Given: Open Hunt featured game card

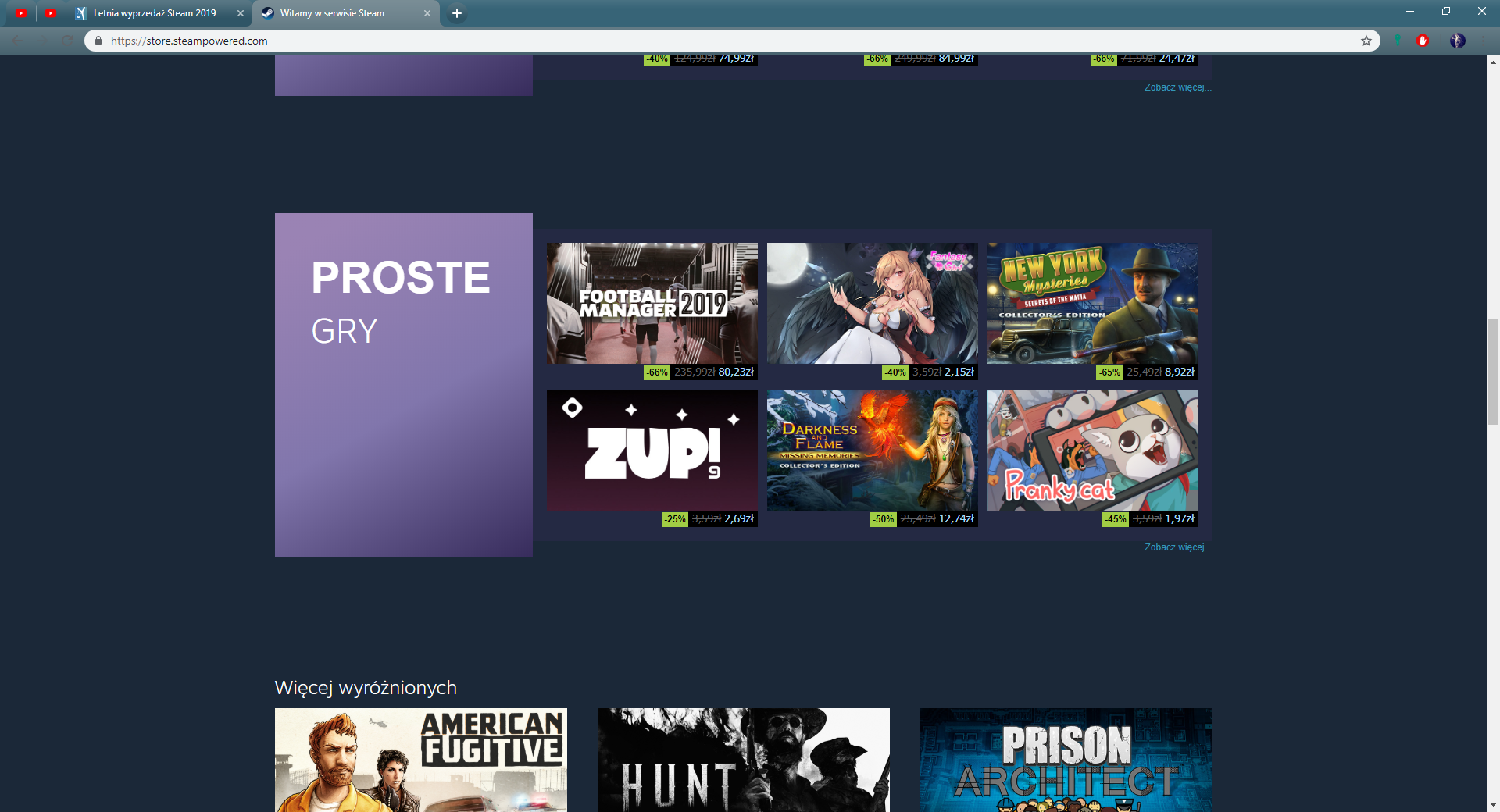Looking at the screenshot, I should 744,760.
